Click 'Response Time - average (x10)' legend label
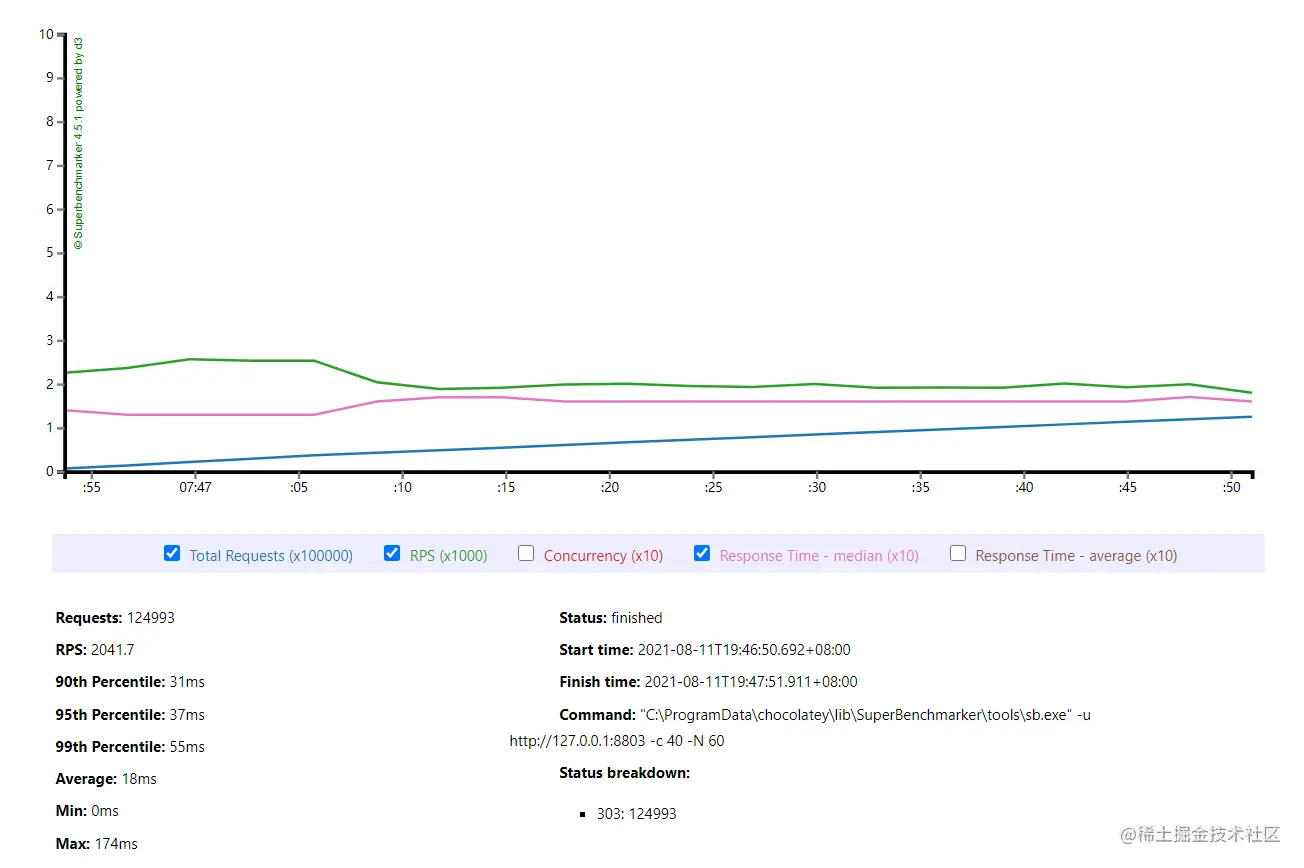The height and width of the screenshot is (868, 1304). [x=1076, y=556]
